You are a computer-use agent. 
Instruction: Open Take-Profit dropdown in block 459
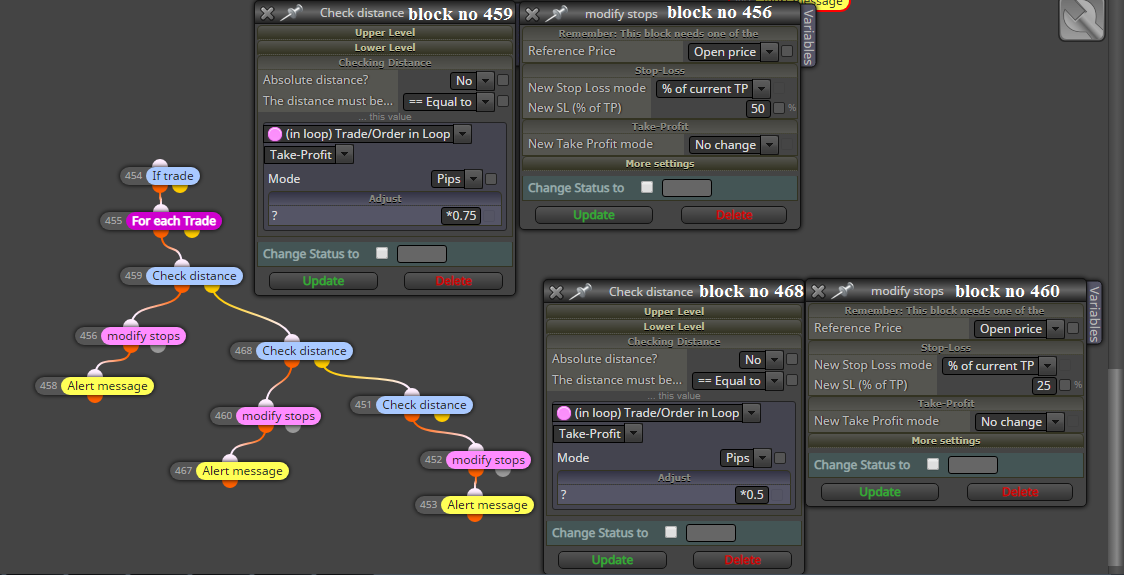pyautogui.click(x=308, y=154)
